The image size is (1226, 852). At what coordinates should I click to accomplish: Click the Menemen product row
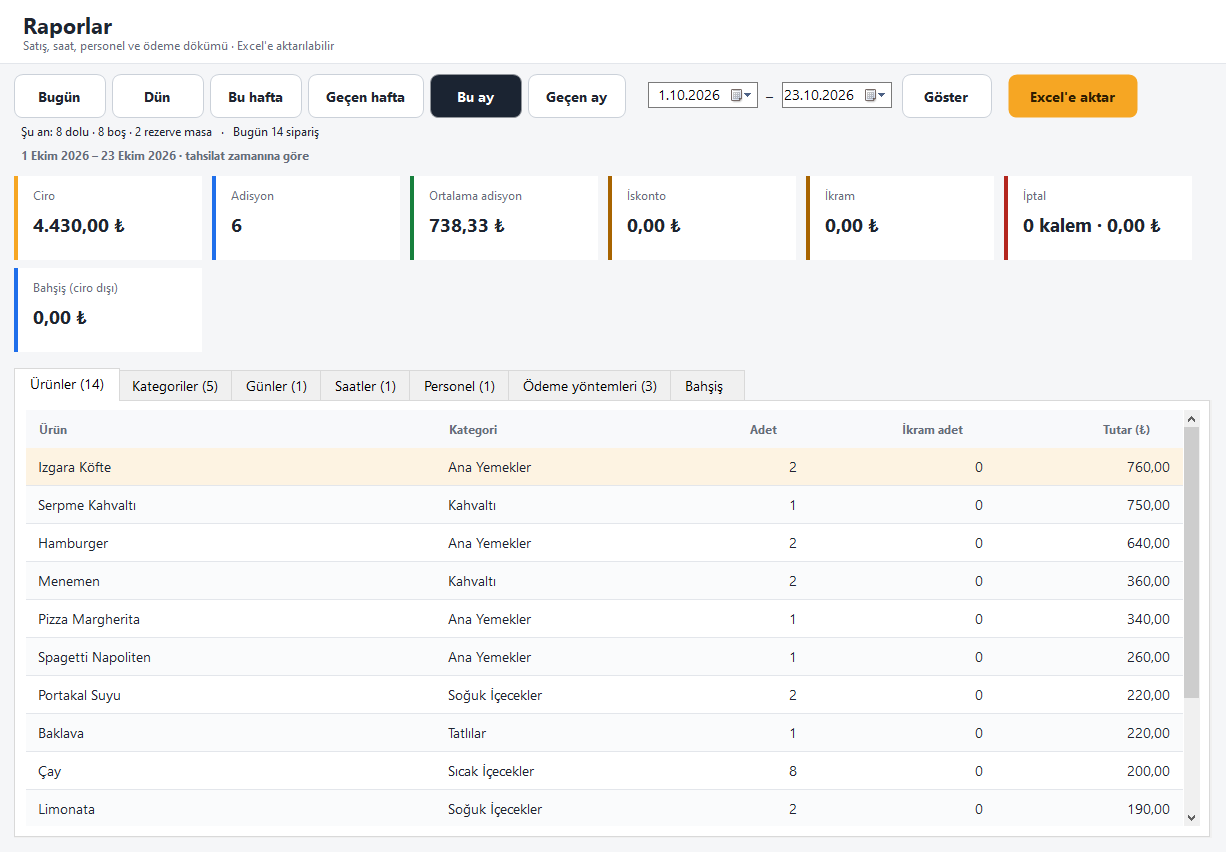click(x=604, y=581)
